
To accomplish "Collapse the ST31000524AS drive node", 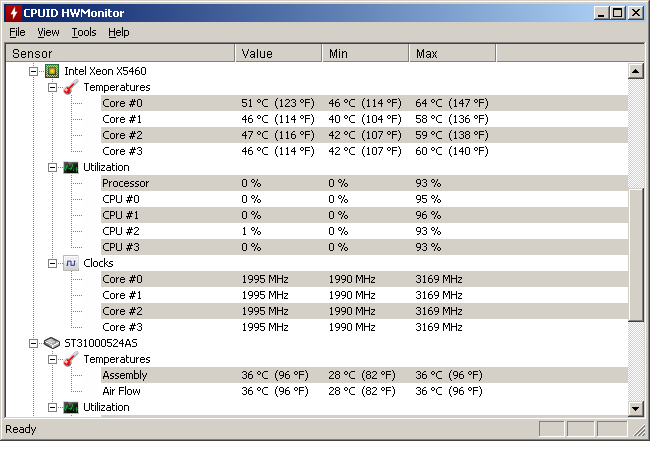I will tap(33, 343).
